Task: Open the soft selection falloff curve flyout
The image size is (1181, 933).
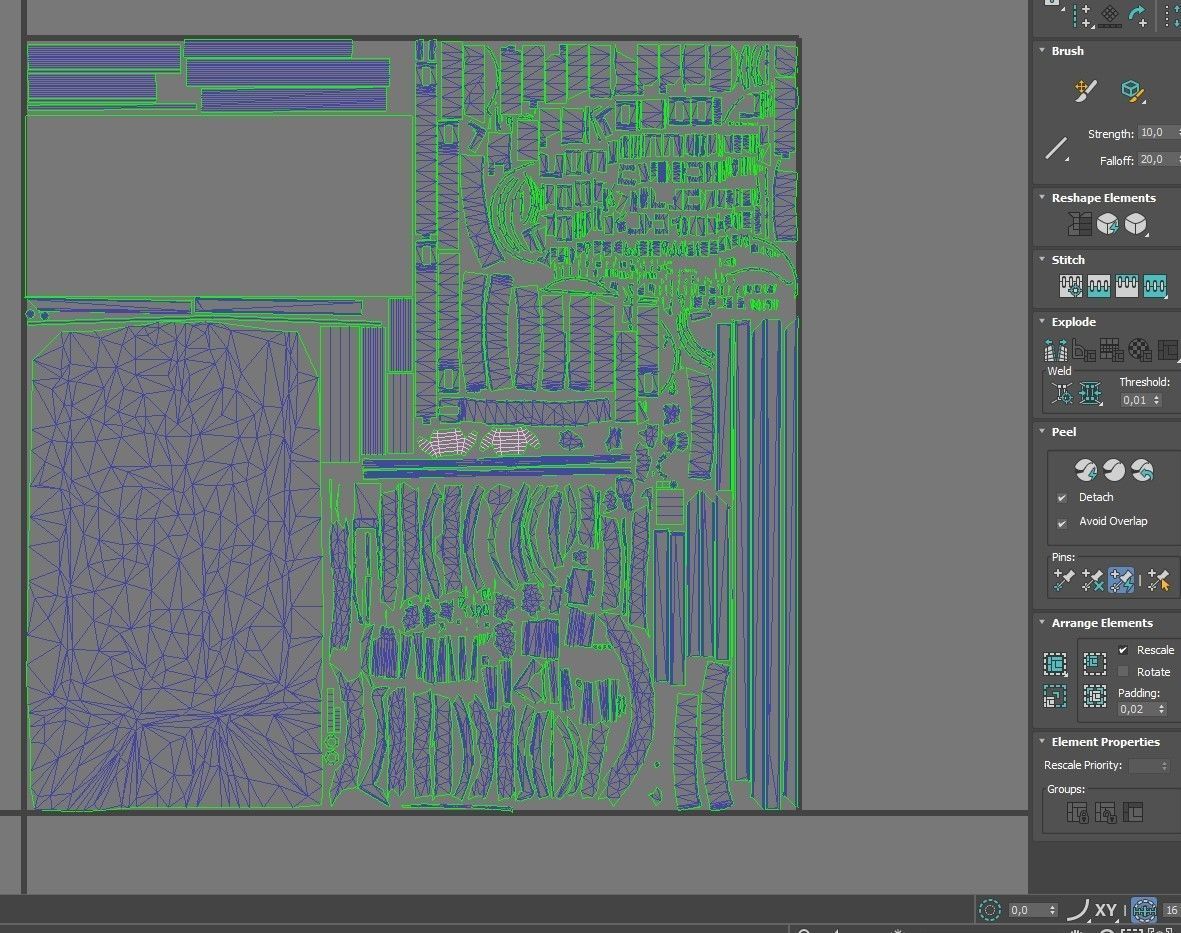Action: pos(1078,910)
